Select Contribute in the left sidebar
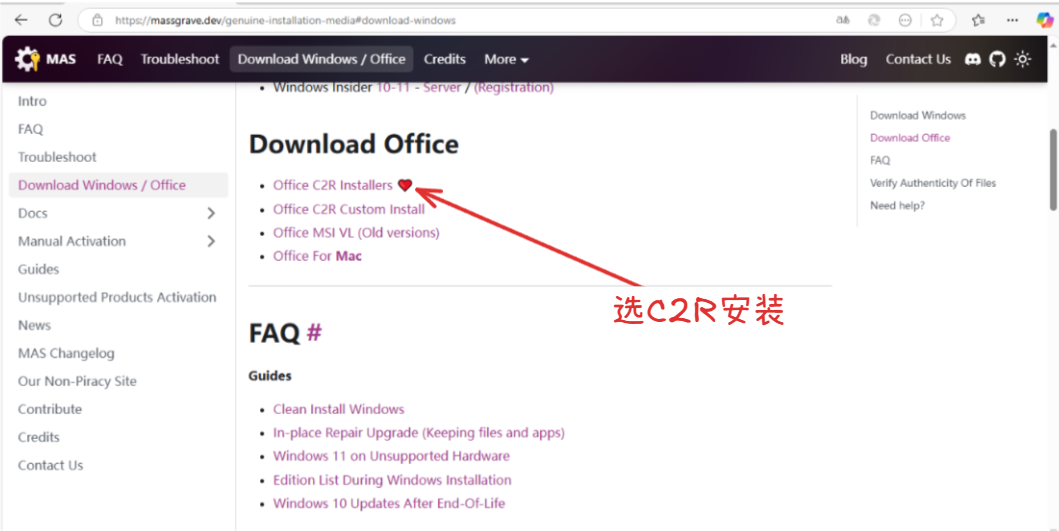Viewport: 1059px width, 531px height. click(x=50, y=409)
